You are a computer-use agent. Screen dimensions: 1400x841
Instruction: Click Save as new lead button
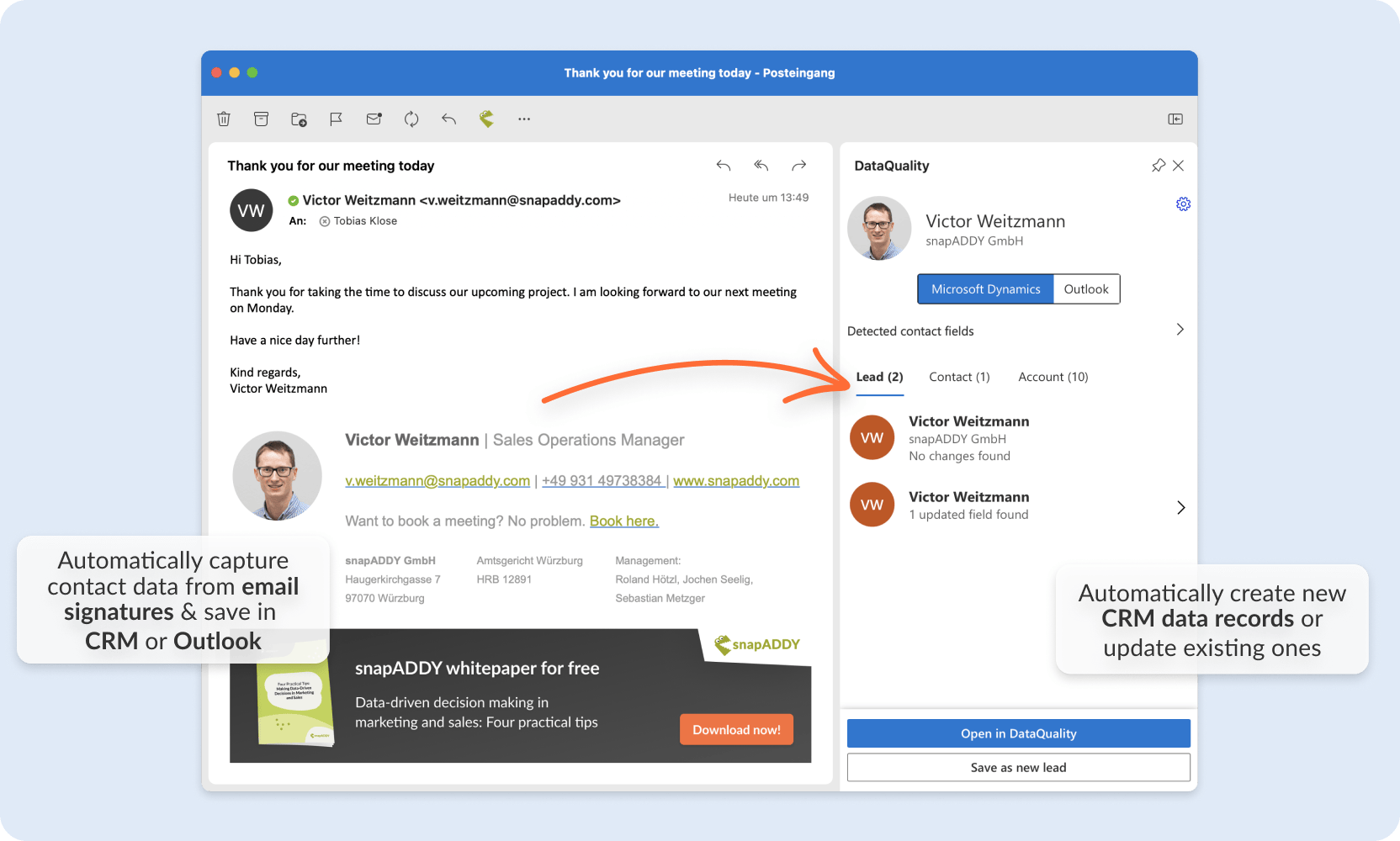[x=1018, y=767]
